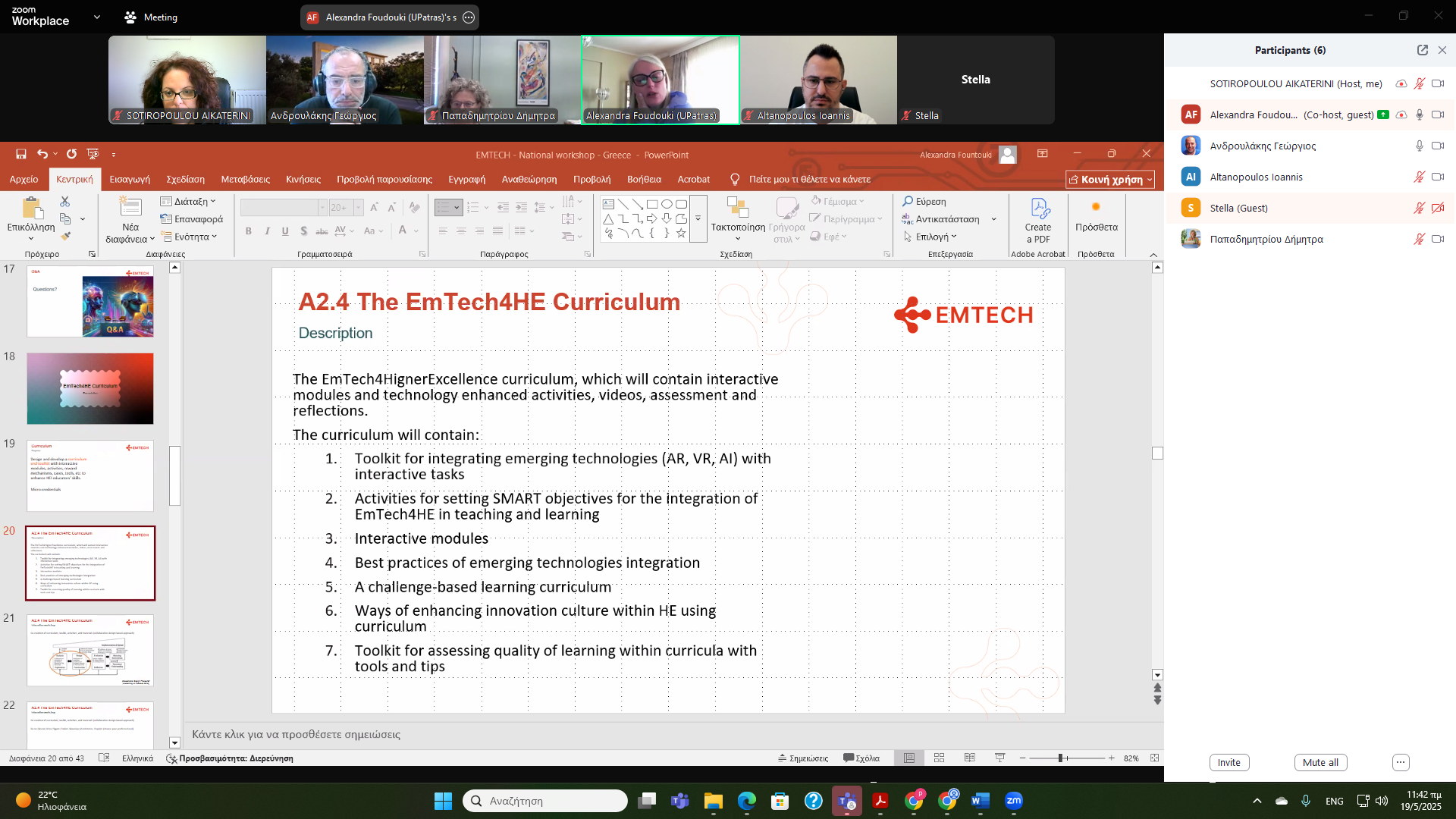Click the Save icon in PowerPoint toolbar
Image resolution: width=1456 pixels, height=819 pixels.
click(x=20, y=154)
